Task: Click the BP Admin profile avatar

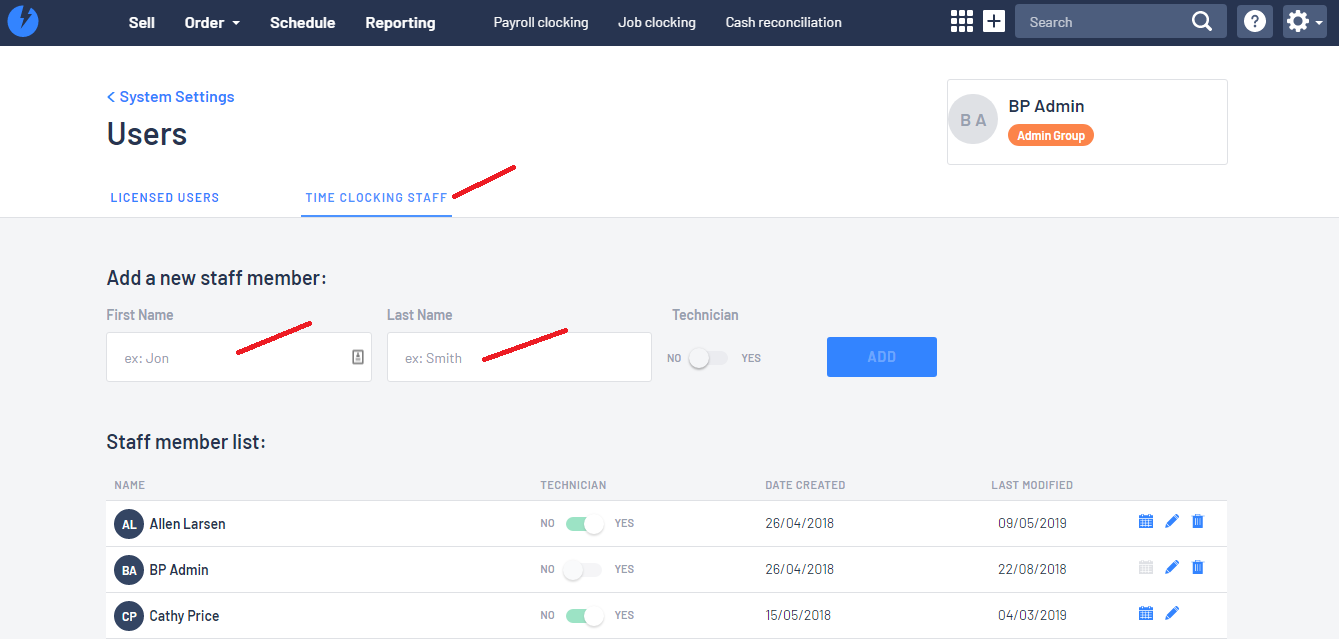Action: click(x=973, y=119)
